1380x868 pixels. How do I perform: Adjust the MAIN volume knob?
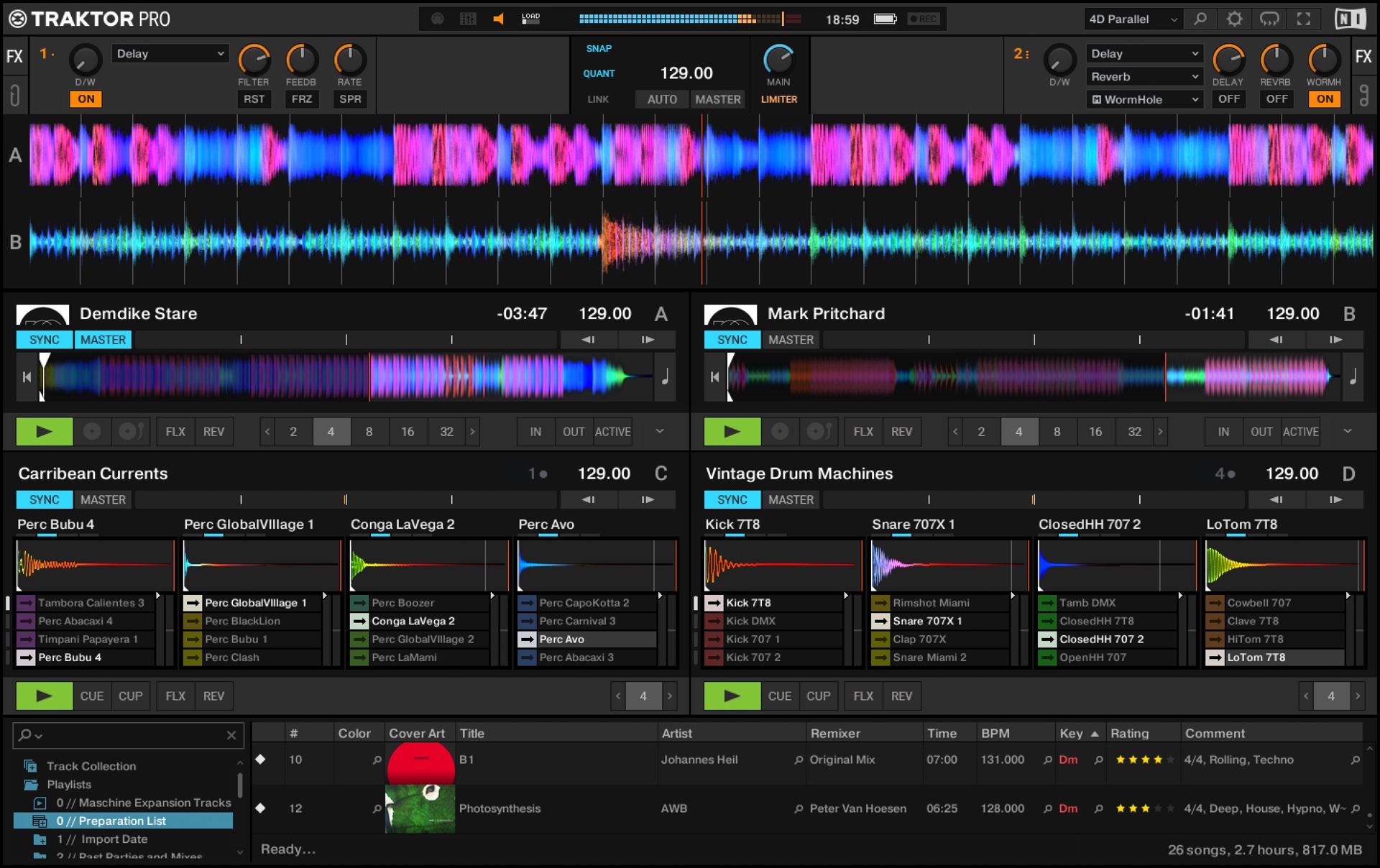pos(778,60)
